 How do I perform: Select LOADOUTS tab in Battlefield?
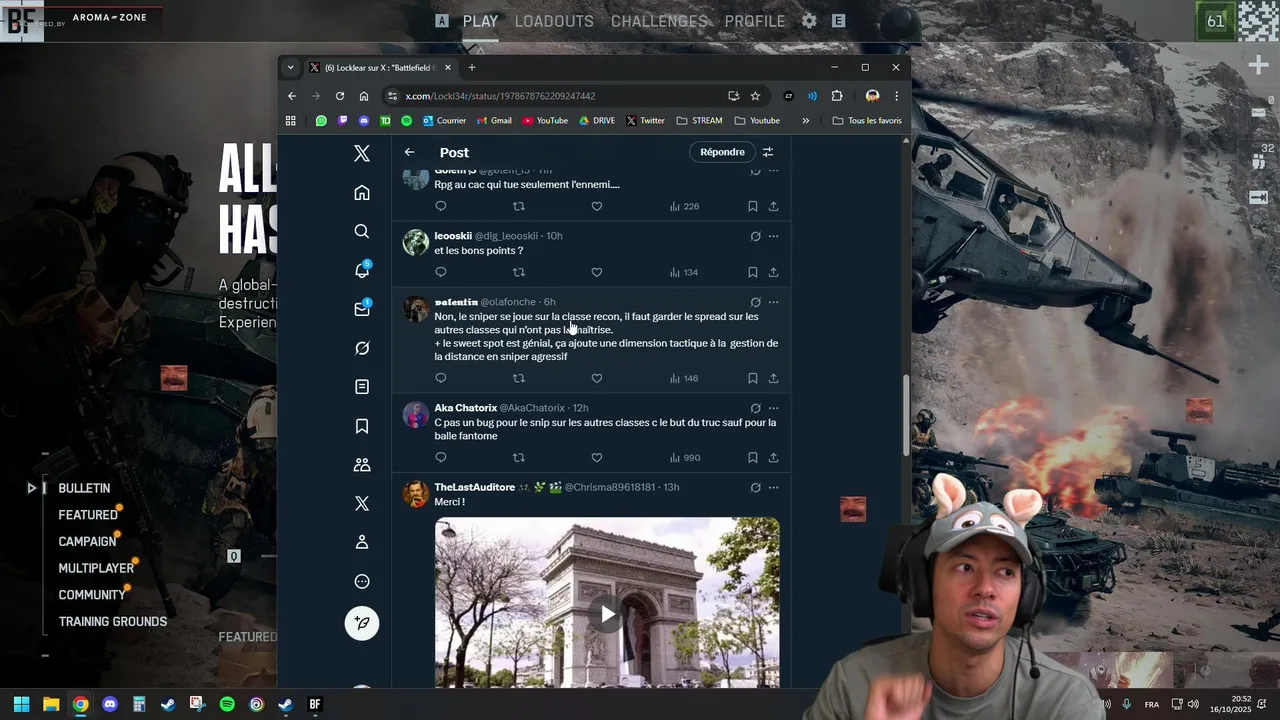(x=554, y=21)
